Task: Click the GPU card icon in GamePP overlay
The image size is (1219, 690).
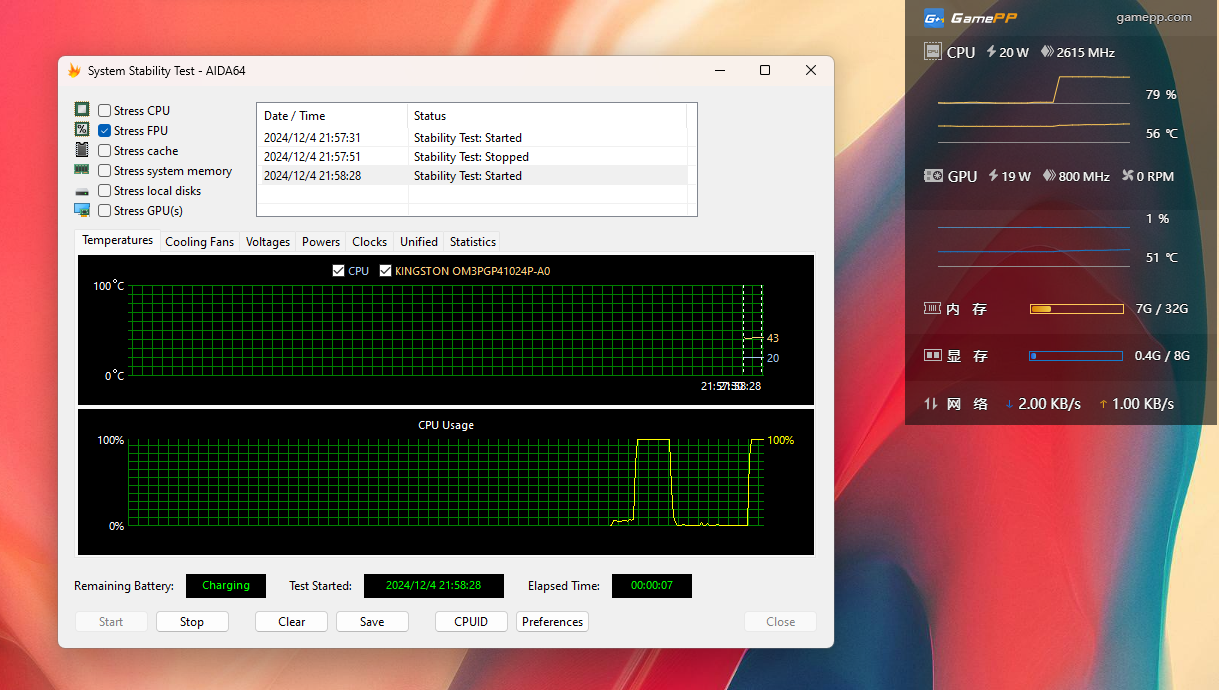Action: click(x=933, y=176)
